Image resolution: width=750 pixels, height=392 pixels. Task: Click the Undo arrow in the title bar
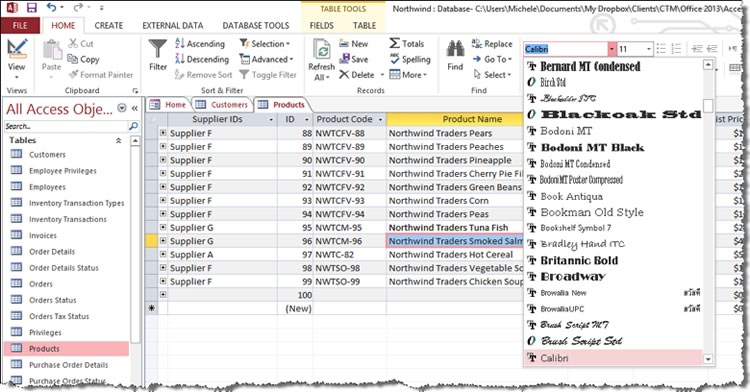tap(52, 7)
